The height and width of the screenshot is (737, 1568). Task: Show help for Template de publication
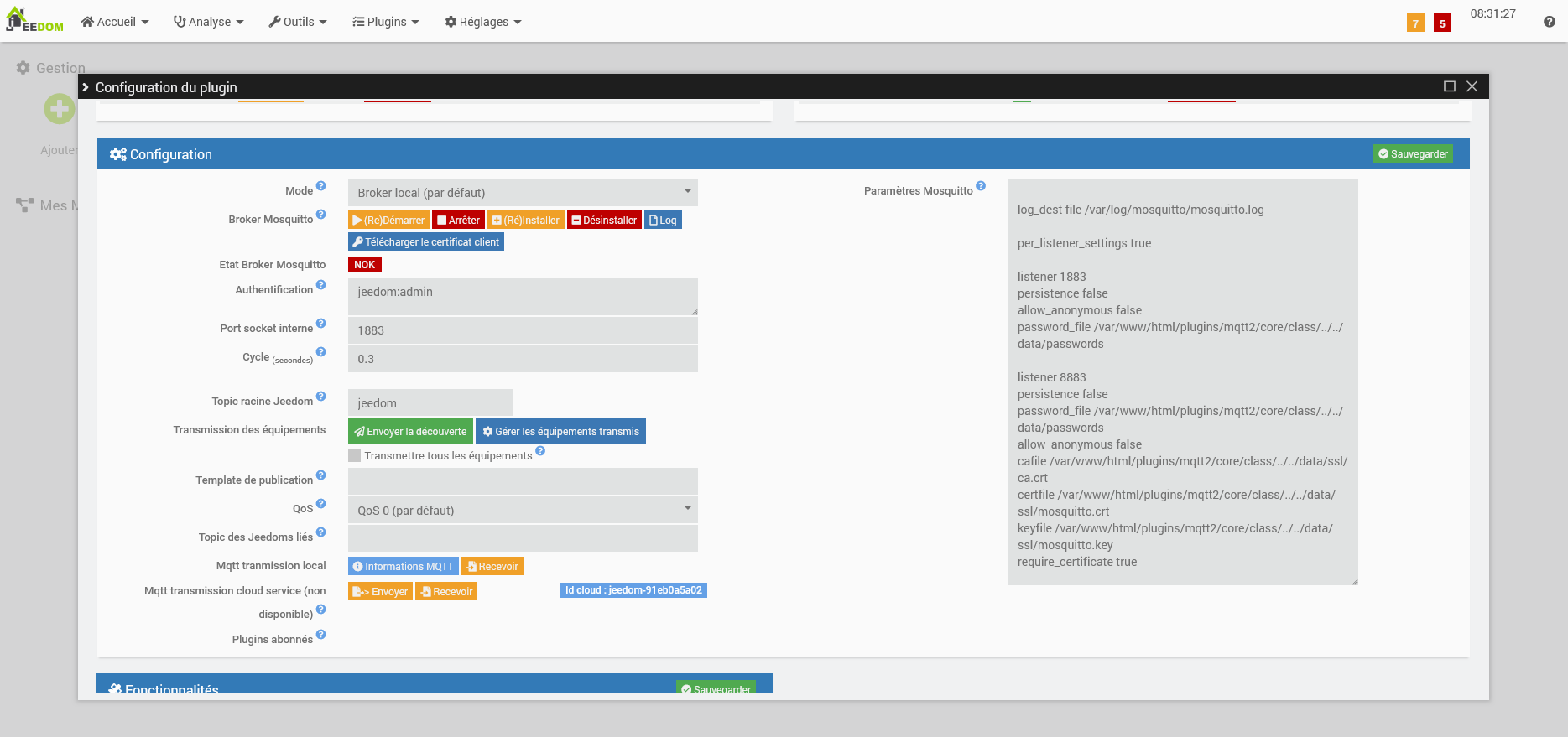[320, 475]
